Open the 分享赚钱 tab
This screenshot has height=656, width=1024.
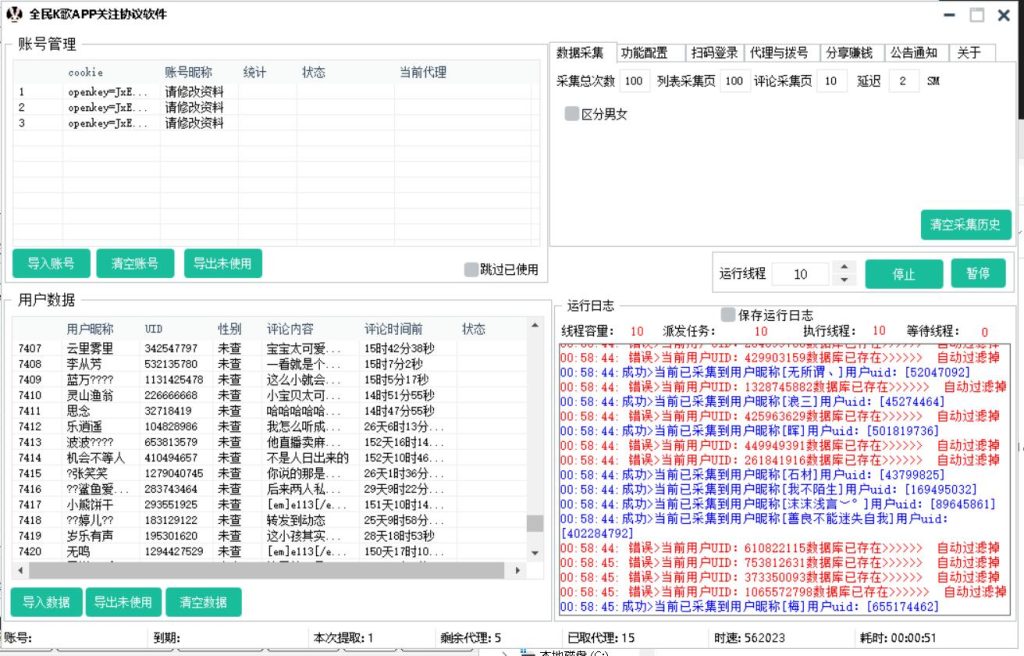coord(852,52)
